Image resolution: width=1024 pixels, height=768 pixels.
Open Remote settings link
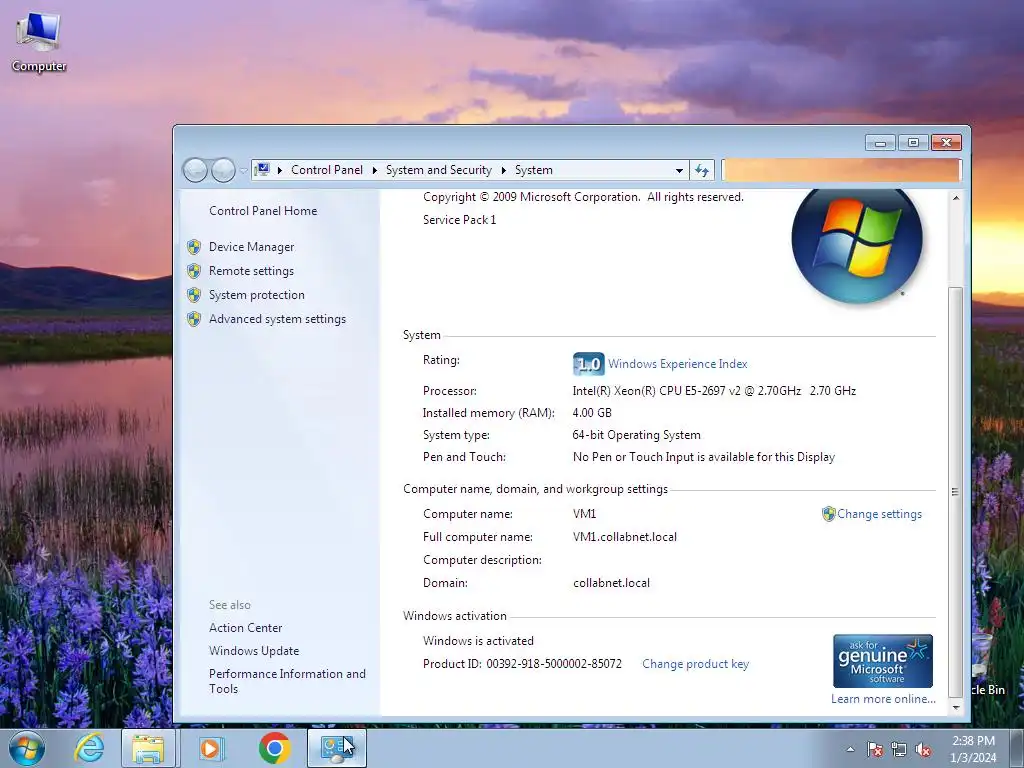click(251, 271)
